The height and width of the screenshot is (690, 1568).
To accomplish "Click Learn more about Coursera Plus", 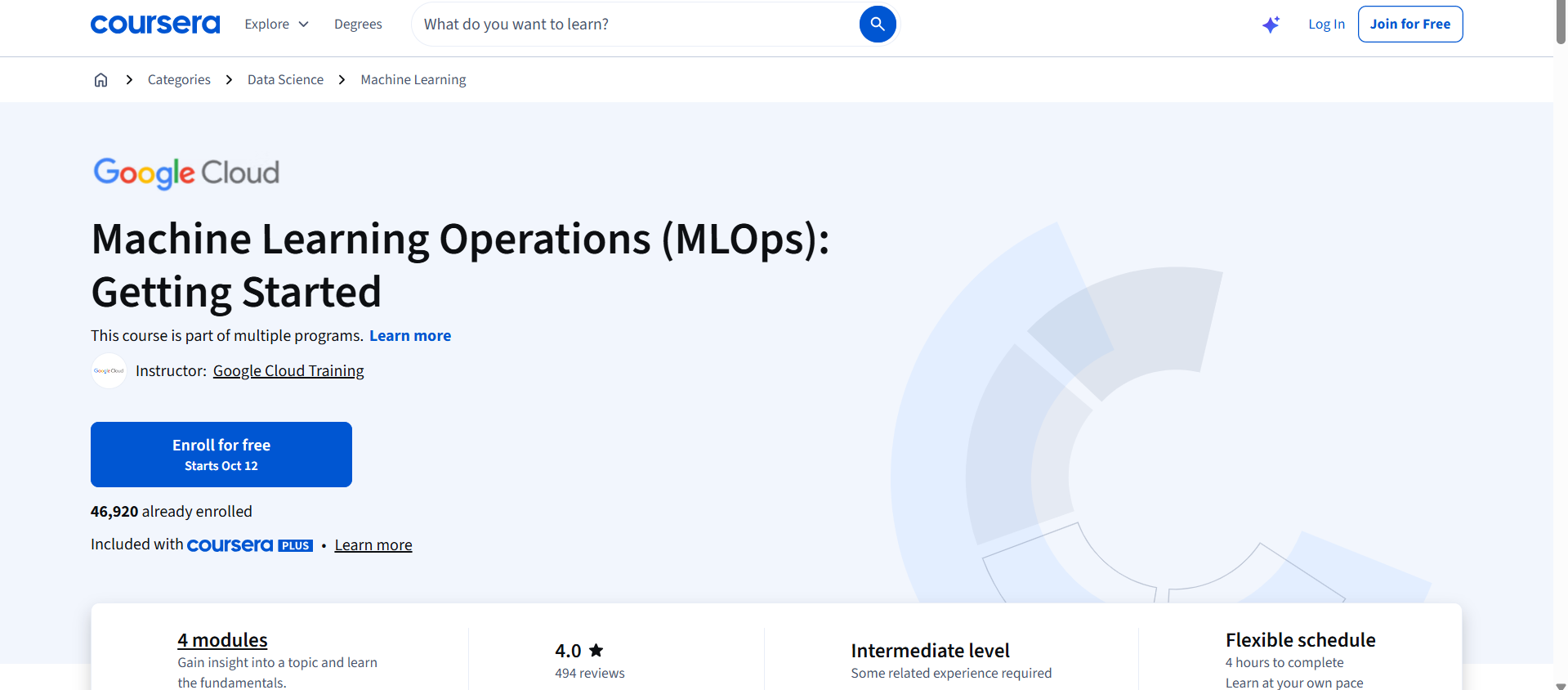I will pyautogui.click(x=373, y=545).
